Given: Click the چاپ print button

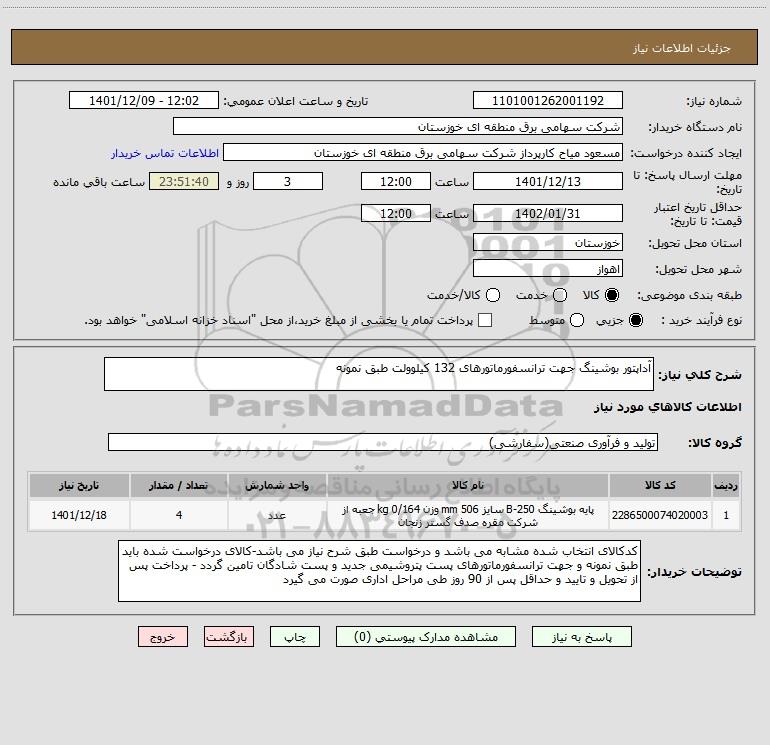Looking at the screenshot, I should tap(295, 637).
